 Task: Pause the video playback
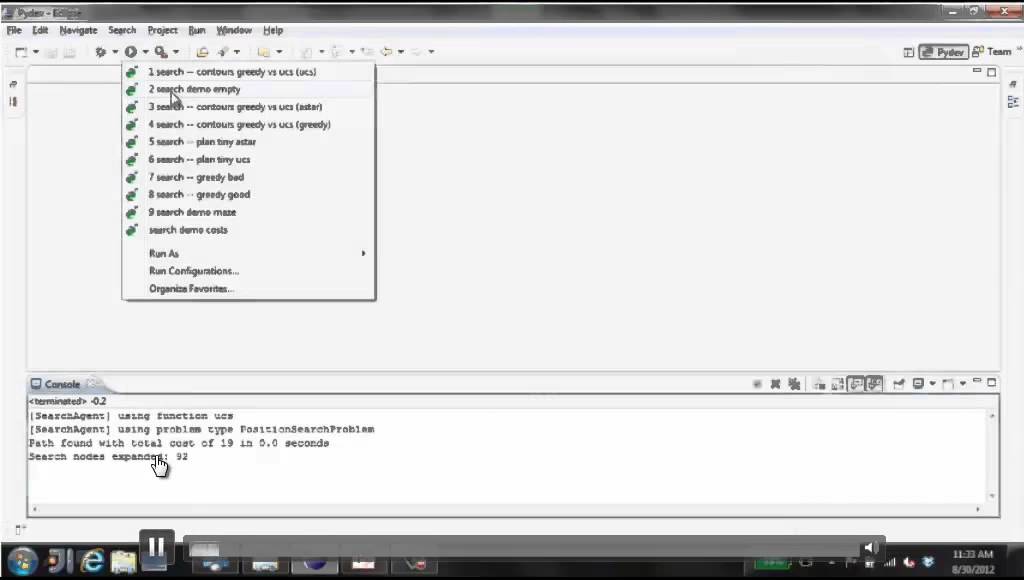156,547
